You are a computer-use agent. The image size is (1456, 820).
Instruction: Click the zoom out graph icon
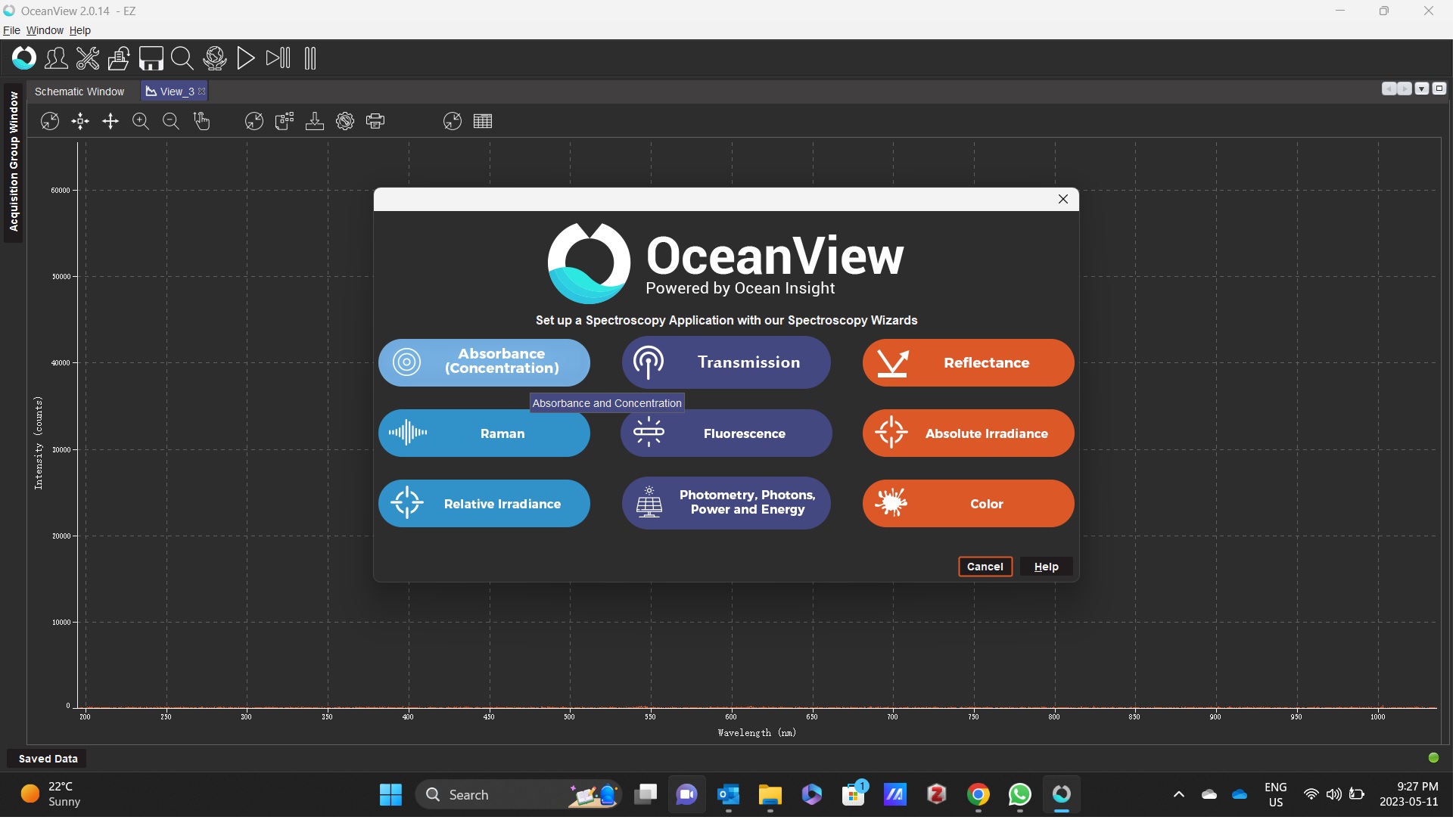(171, 121)
